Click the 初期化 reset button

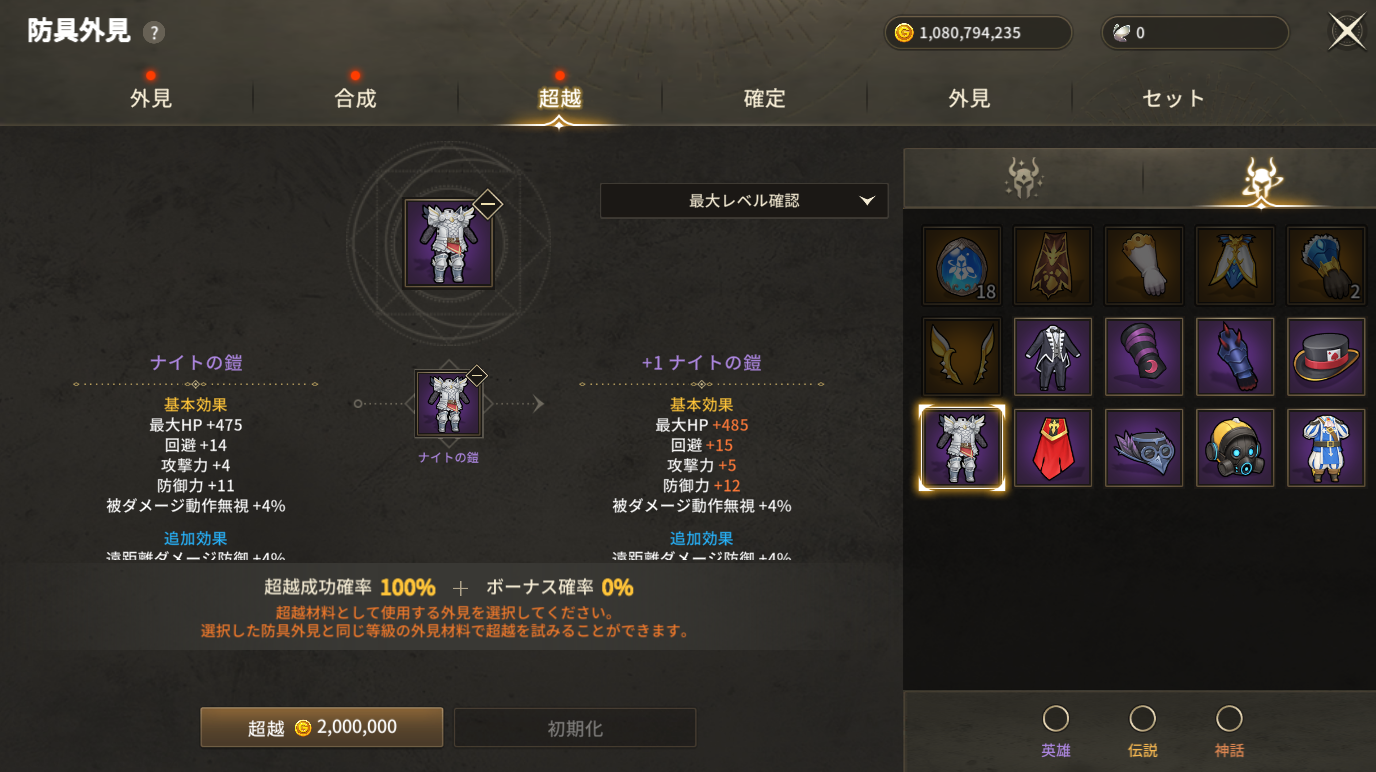coord(575,728)
